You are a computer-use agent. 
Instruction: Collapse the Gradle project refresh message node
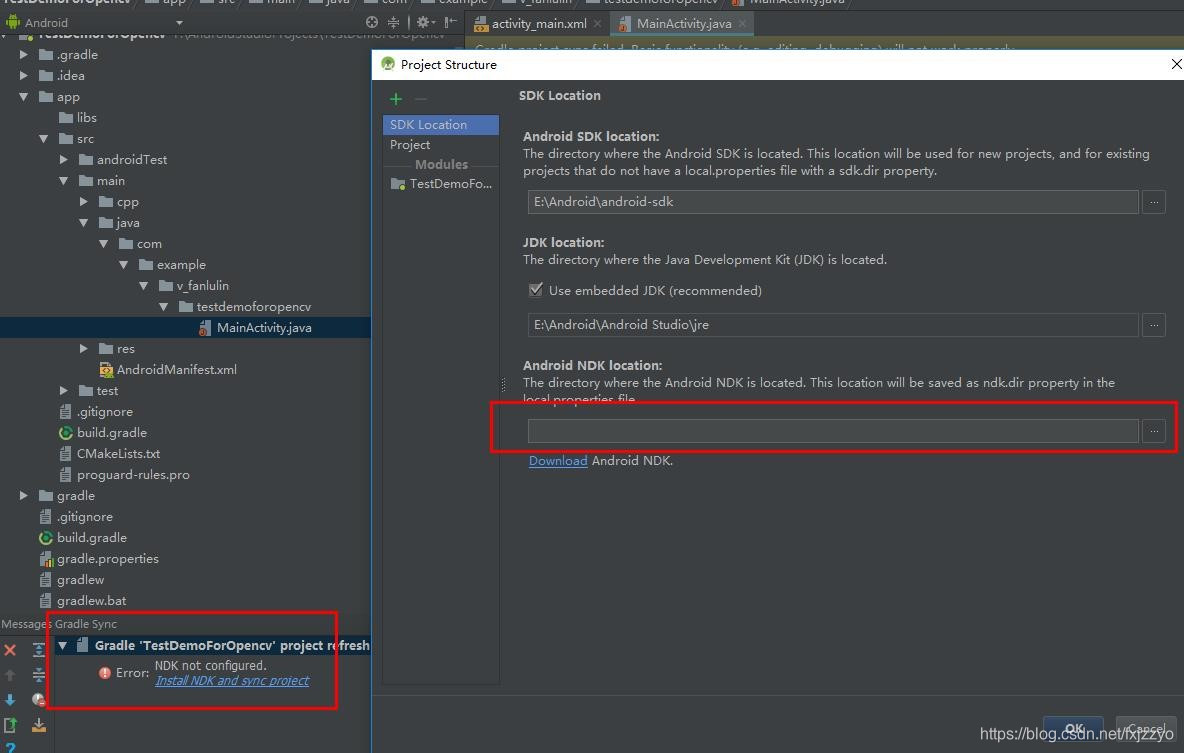click(x=63, y=646)
